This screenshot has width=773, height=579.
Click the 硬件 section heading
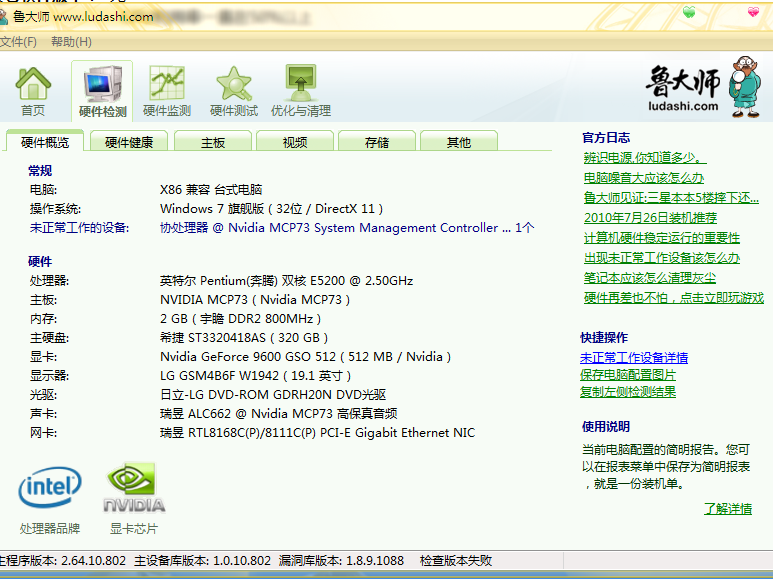pos(40,262)
